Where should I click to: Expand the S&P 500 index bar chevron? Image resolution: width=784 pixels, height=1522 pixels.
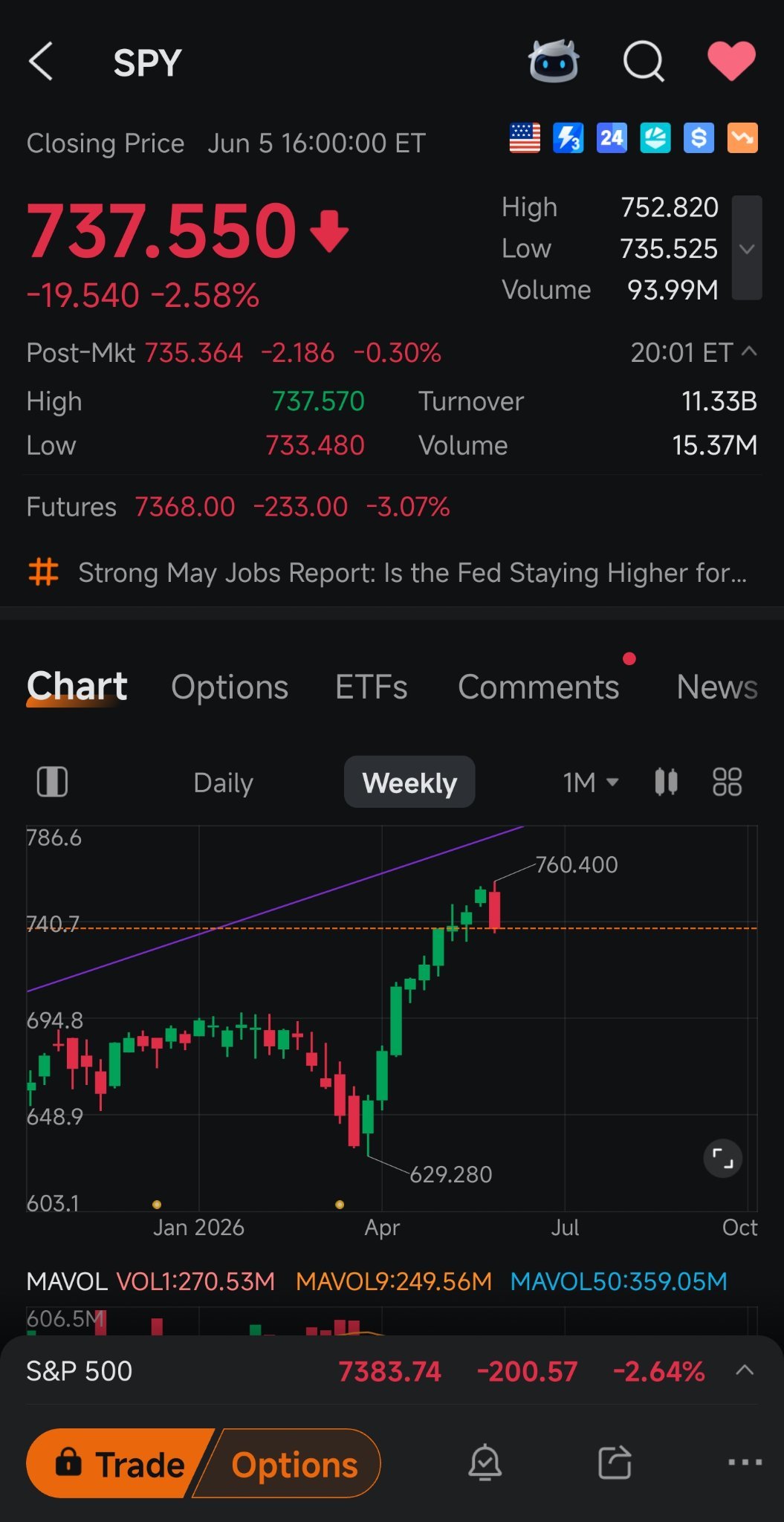(x=745, y=1370)
